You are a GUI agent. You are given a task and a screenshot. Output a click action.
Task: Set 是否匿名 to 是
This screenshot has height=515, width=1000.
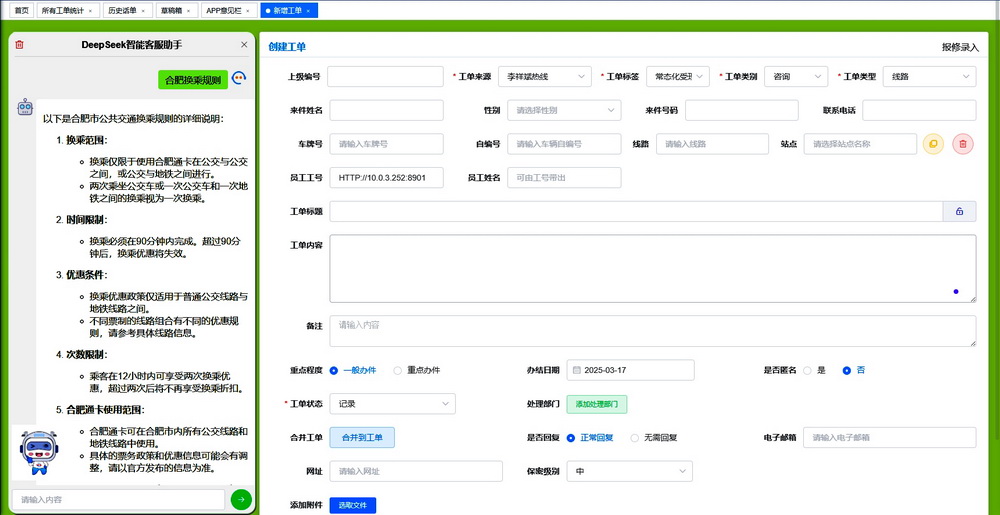(x=814, y=370)
